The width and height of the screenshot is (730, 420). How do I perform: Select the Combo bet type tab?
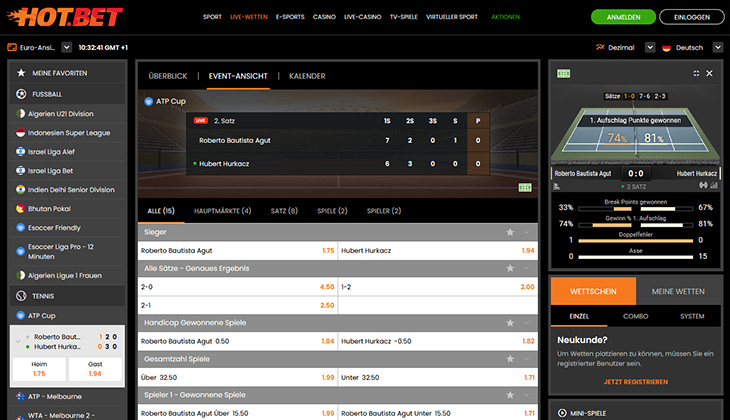pyautogui.click(x=635, y=316)
